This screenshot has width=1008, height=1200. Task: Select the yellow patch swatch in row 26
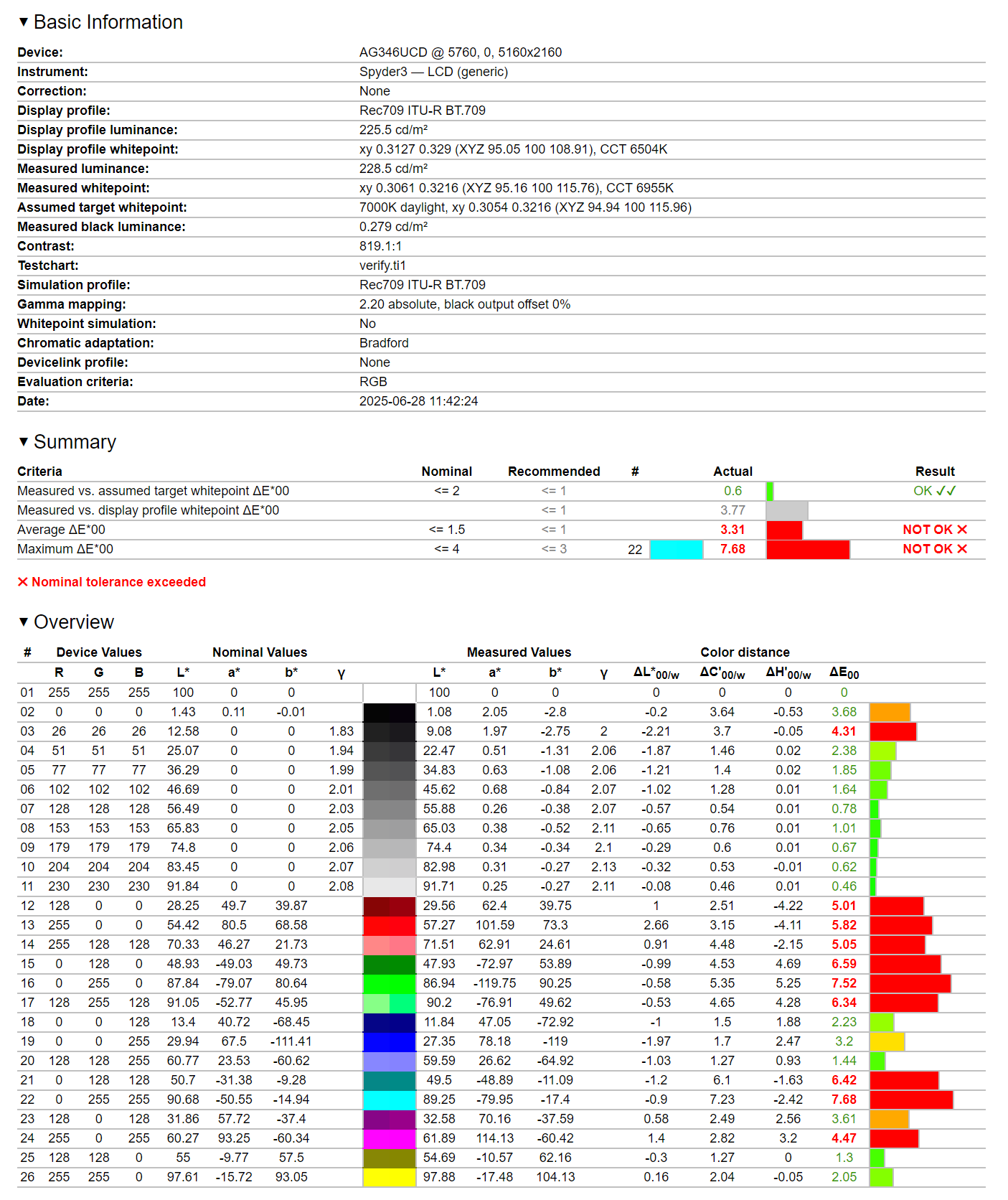(x=390, y=1177)
